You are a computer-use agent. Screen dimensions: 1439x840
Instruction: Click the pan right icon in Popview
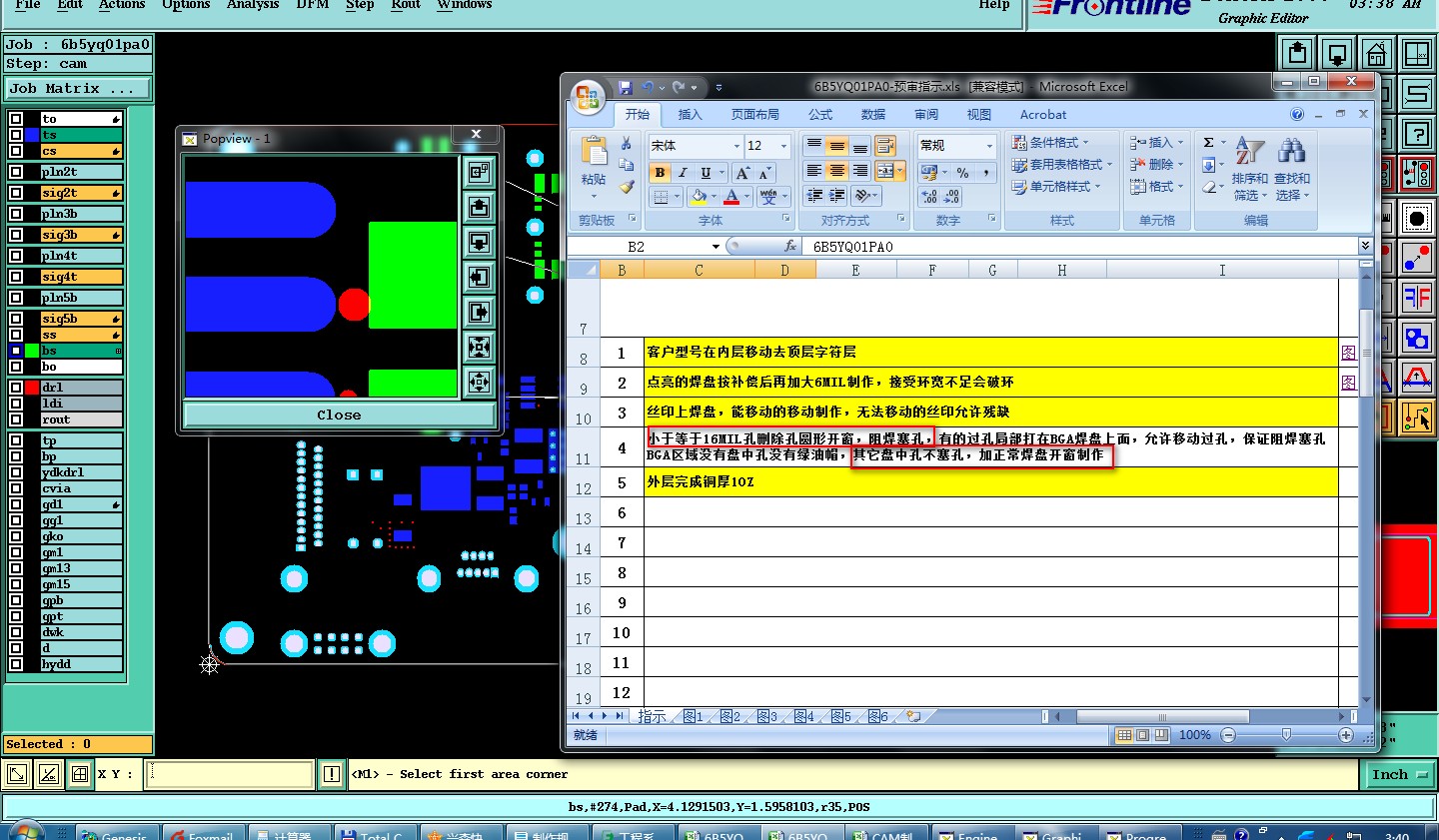(x=480, y=312)
